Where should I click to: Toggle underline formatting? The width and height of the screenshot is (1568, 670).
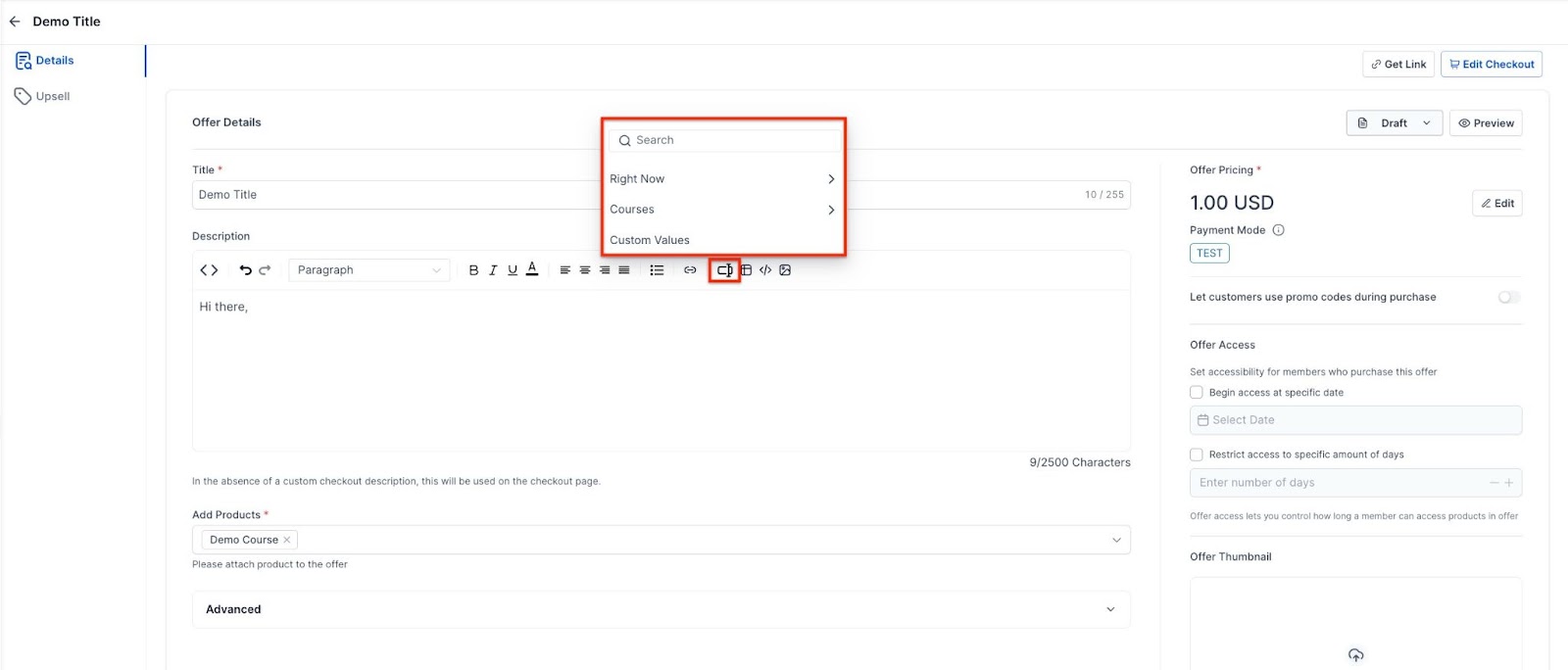click(x=513, y=270)
